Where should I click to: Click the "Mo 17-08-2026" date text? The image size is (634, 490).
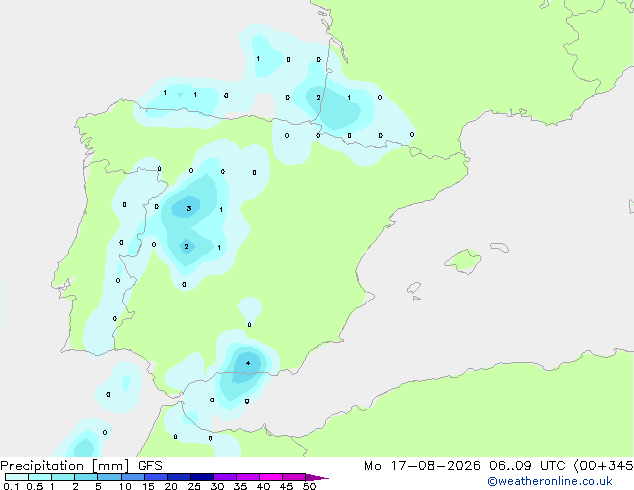(423, 466)
